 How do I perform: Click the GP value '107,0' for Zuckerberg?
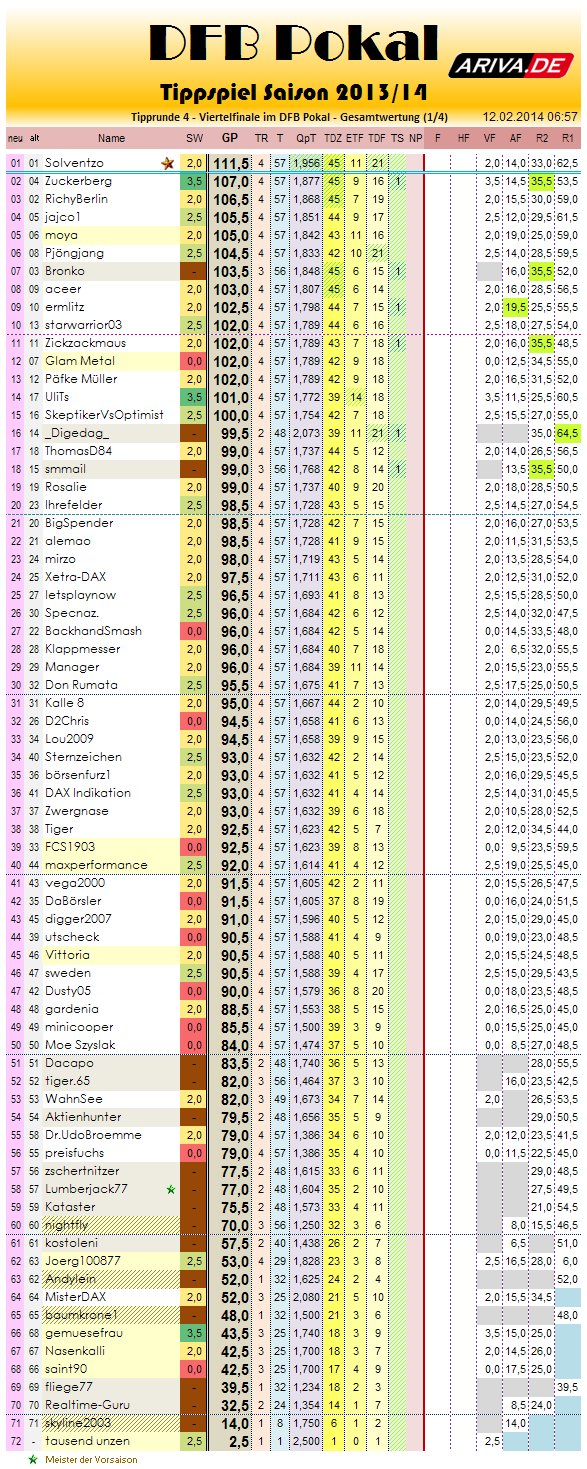[230, 181]
